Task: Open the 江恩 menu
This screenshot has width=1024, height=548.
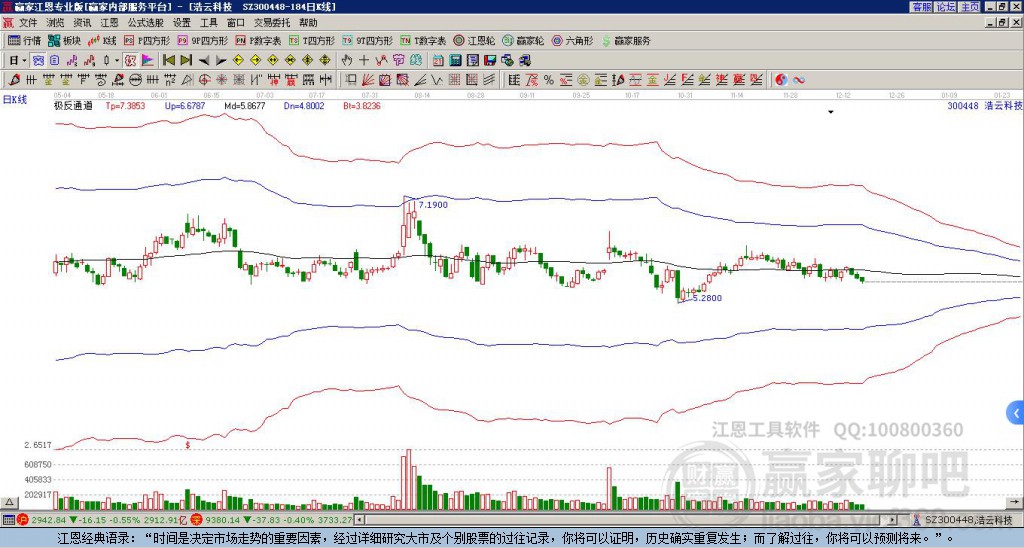Action: point(109,23)
